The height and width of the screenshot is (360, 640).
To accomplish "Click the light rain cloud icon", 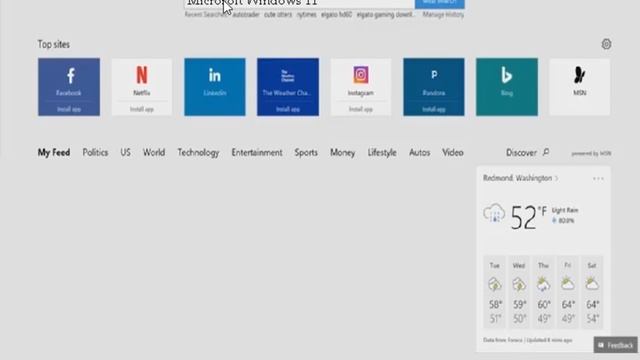I will (494, 213).
